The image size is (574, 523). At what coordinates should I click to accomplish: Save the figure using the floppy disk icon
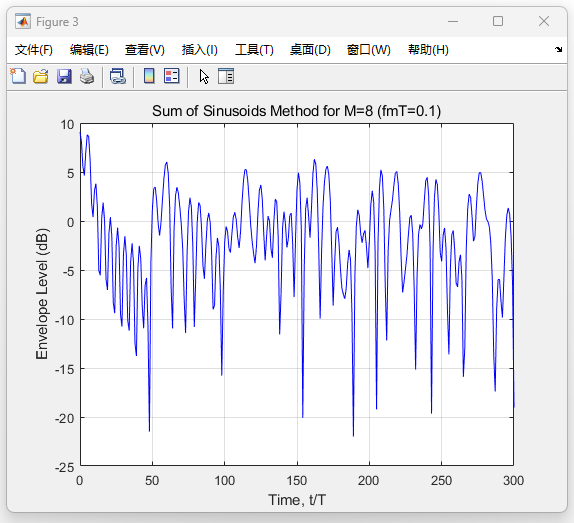[64, 76]
